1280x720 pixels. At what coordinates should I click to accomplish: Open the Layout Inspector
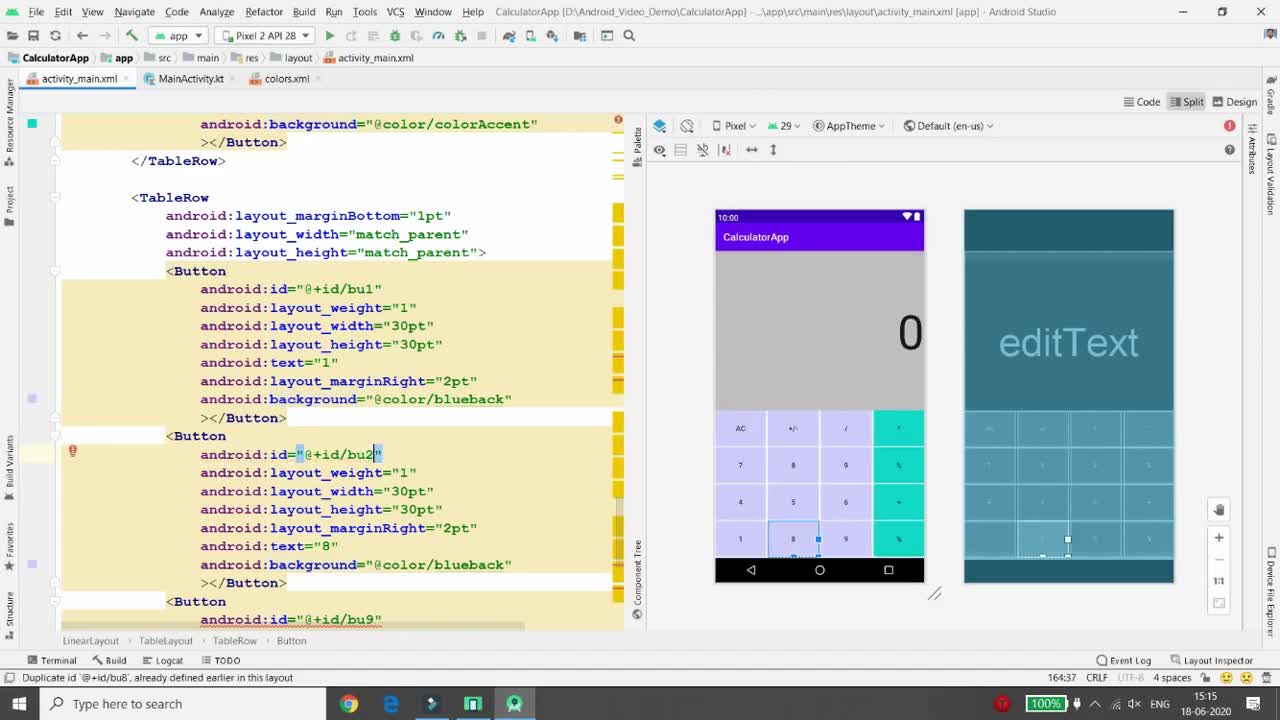click(x=1211, y=660)
